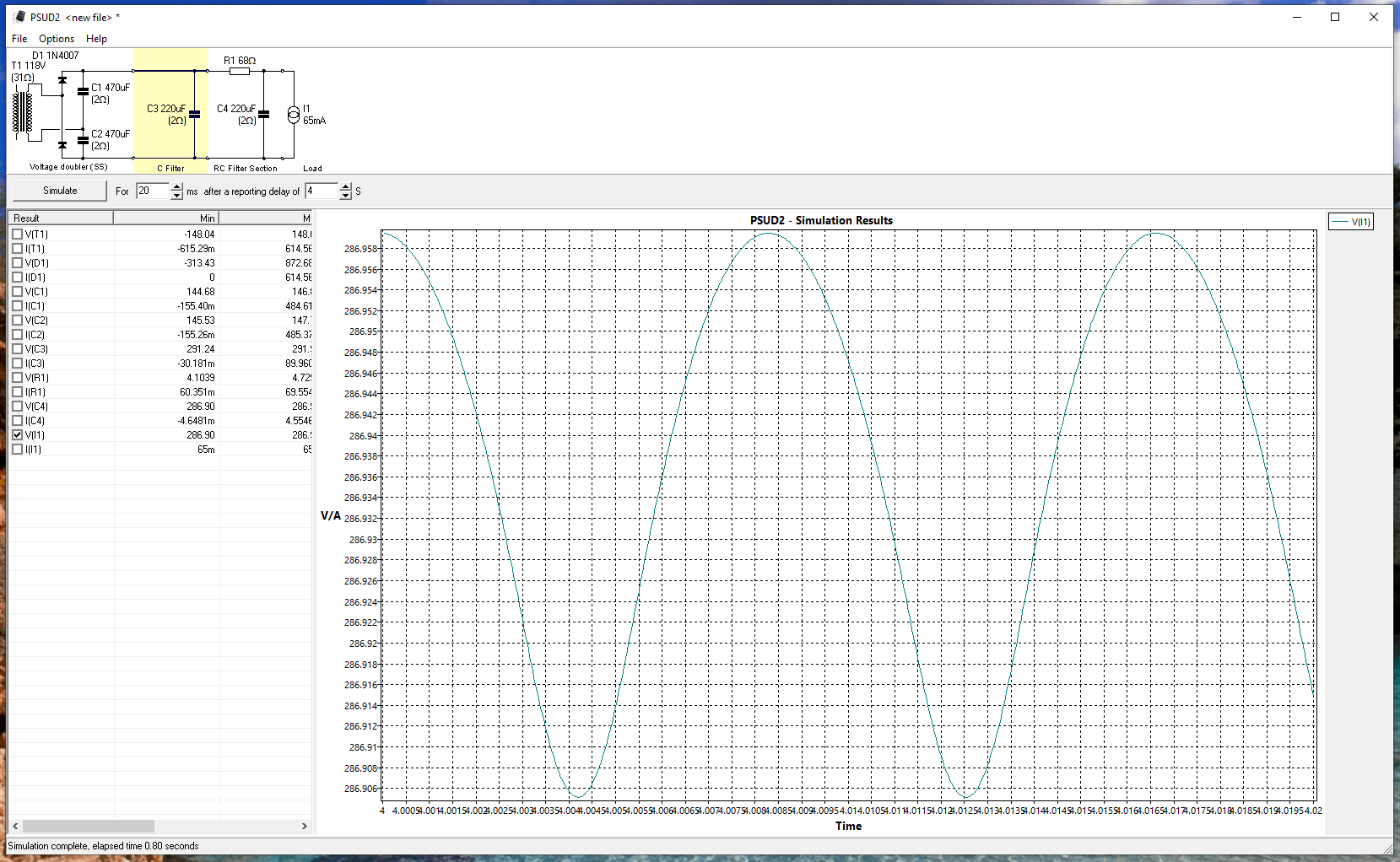1400x862 pixels.
Task: Enable the V(C3) trace checkbox
Action: pos(17,349)
